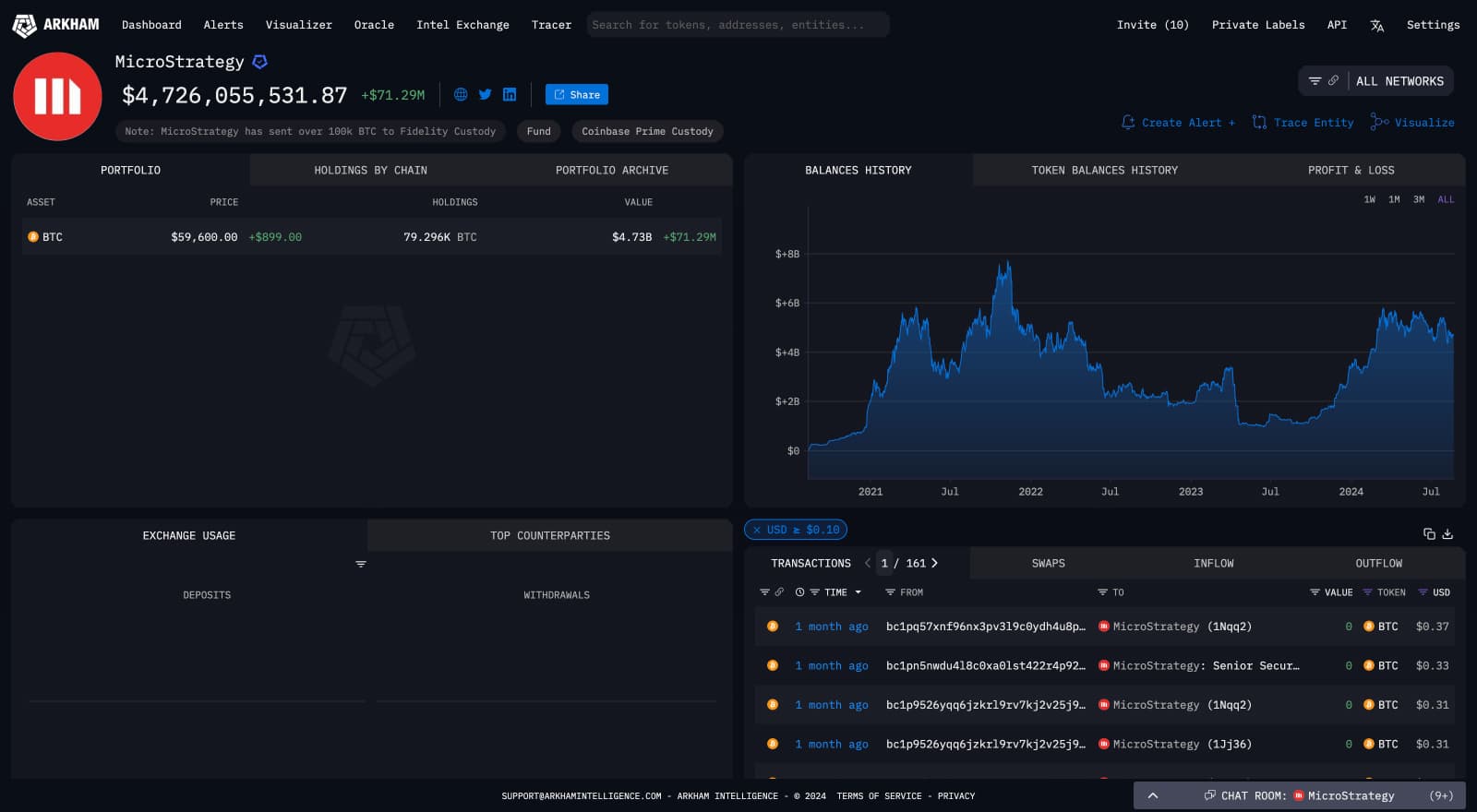Click the BTC coin icon in portfolio row

pyautogui.click(x=33, y=237)
